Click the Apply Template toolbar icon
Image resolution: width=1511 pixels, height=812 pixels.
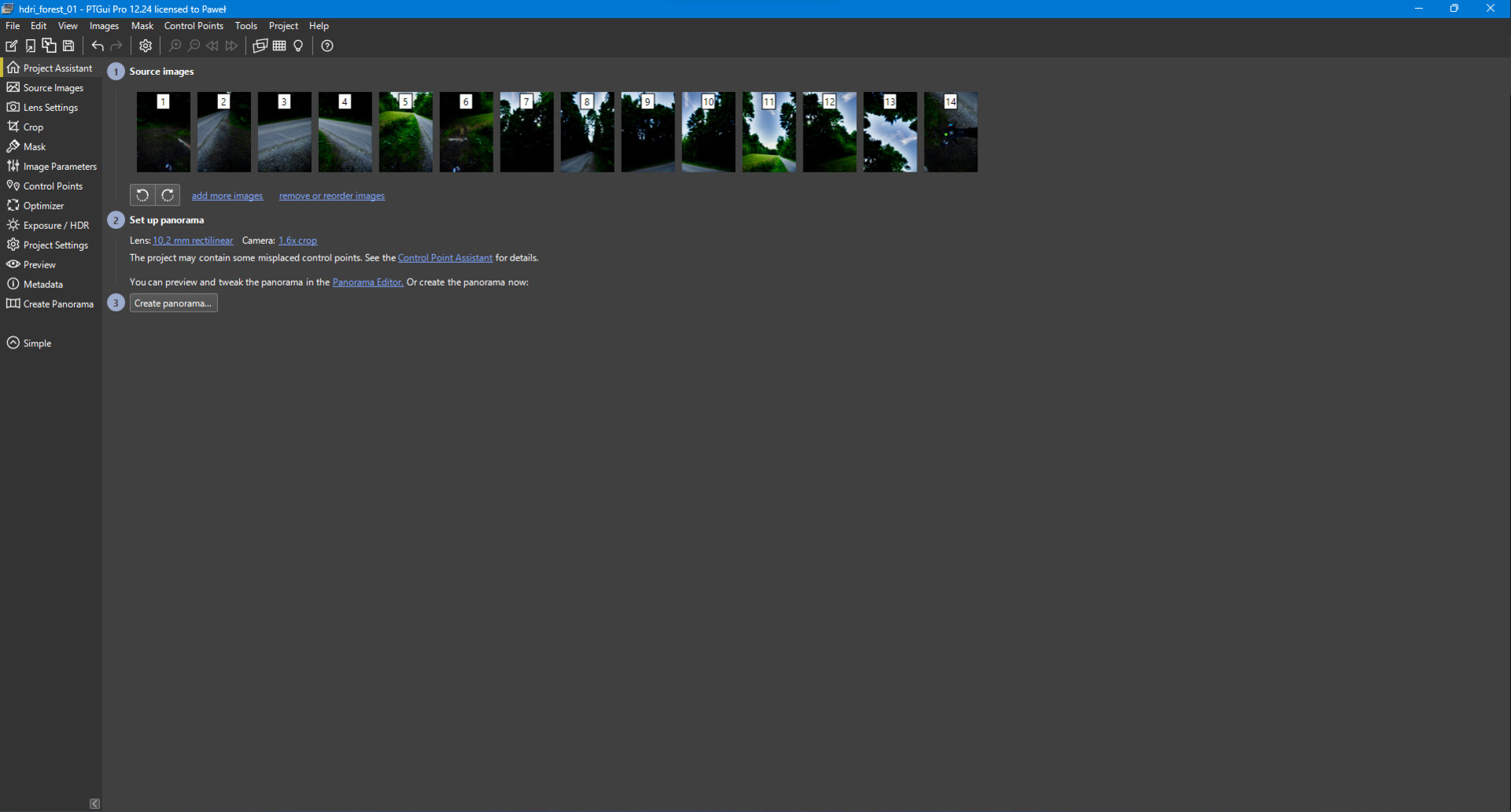pos(49,46)
